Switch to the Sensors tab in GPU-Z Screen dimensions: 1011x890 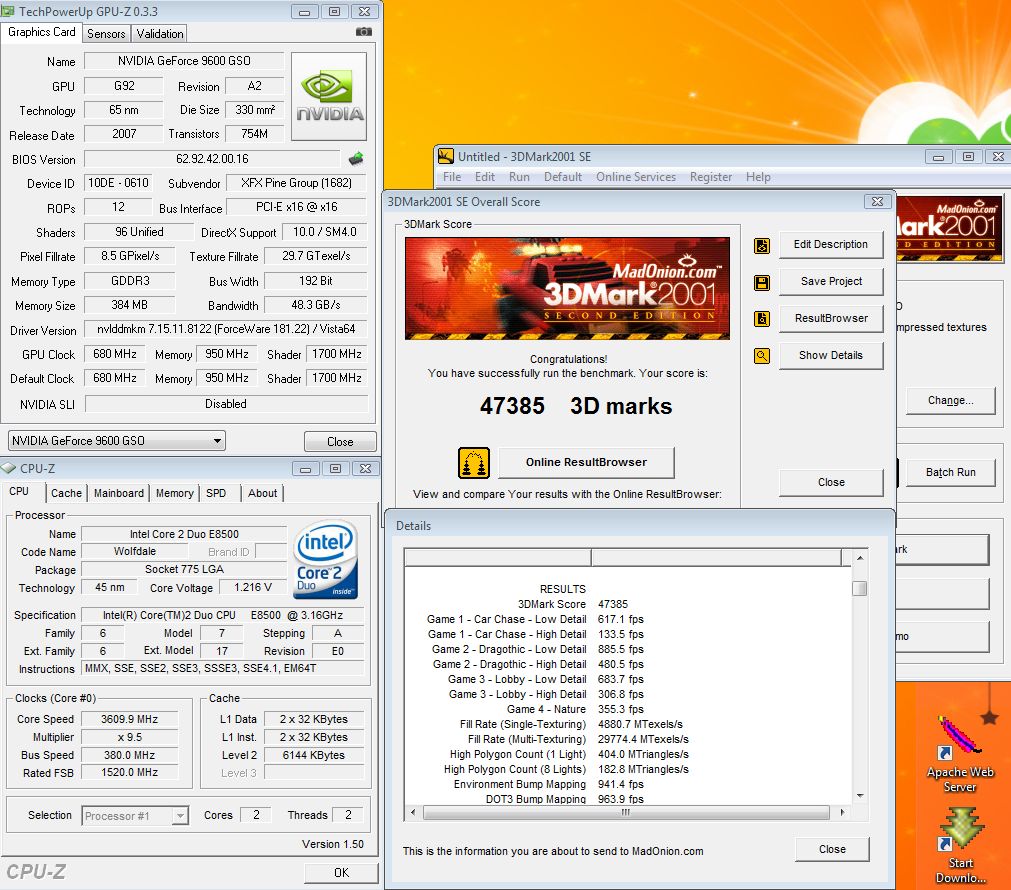[106, 34]
